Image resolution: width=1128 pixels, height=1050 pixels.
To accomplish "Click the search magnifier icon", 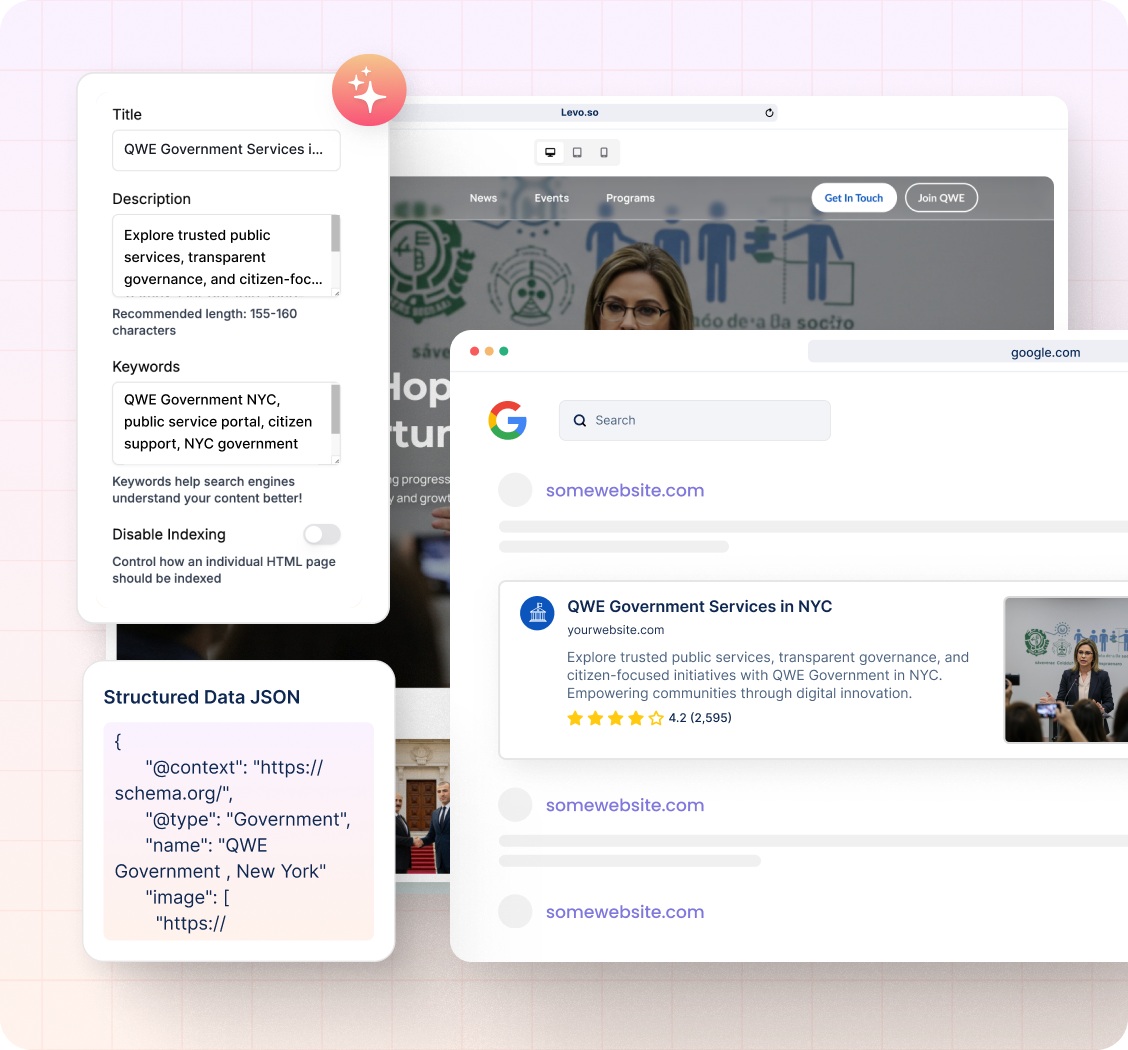I will (580, 421).
